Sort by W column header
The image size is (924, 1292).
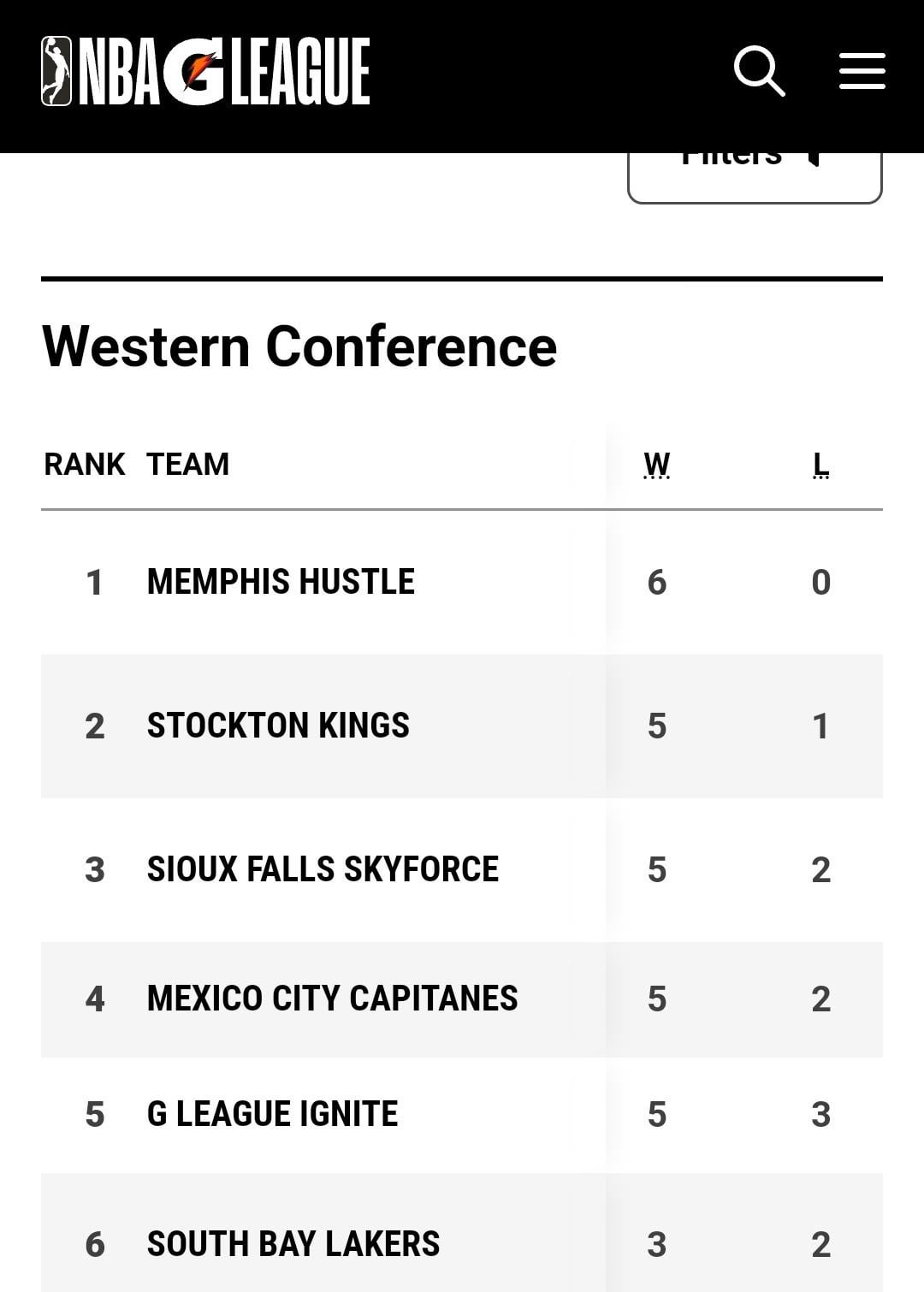pos(656,465)
